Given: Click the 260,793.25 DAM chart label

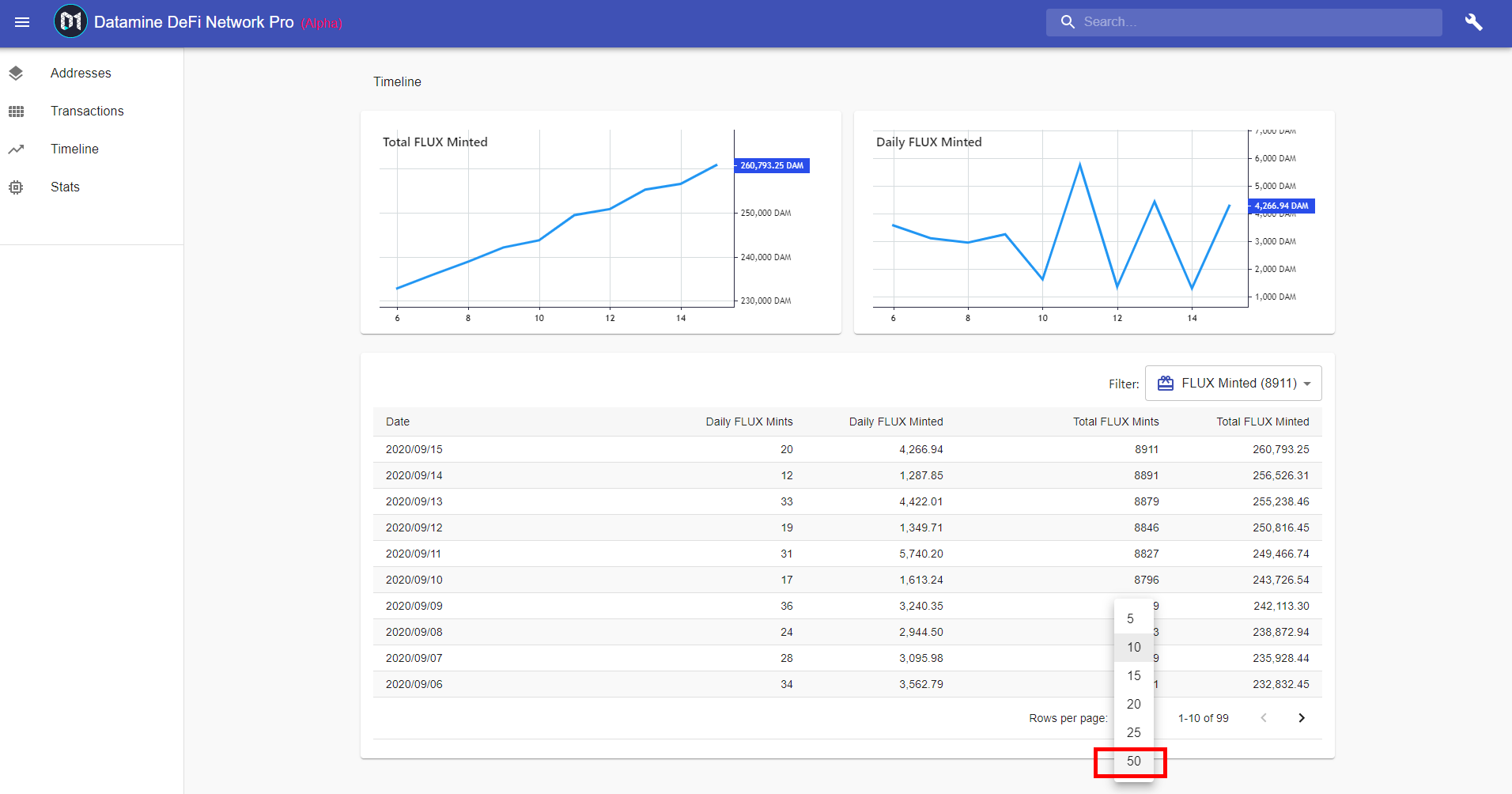Looking at the screenshot, I should (772, 165).
